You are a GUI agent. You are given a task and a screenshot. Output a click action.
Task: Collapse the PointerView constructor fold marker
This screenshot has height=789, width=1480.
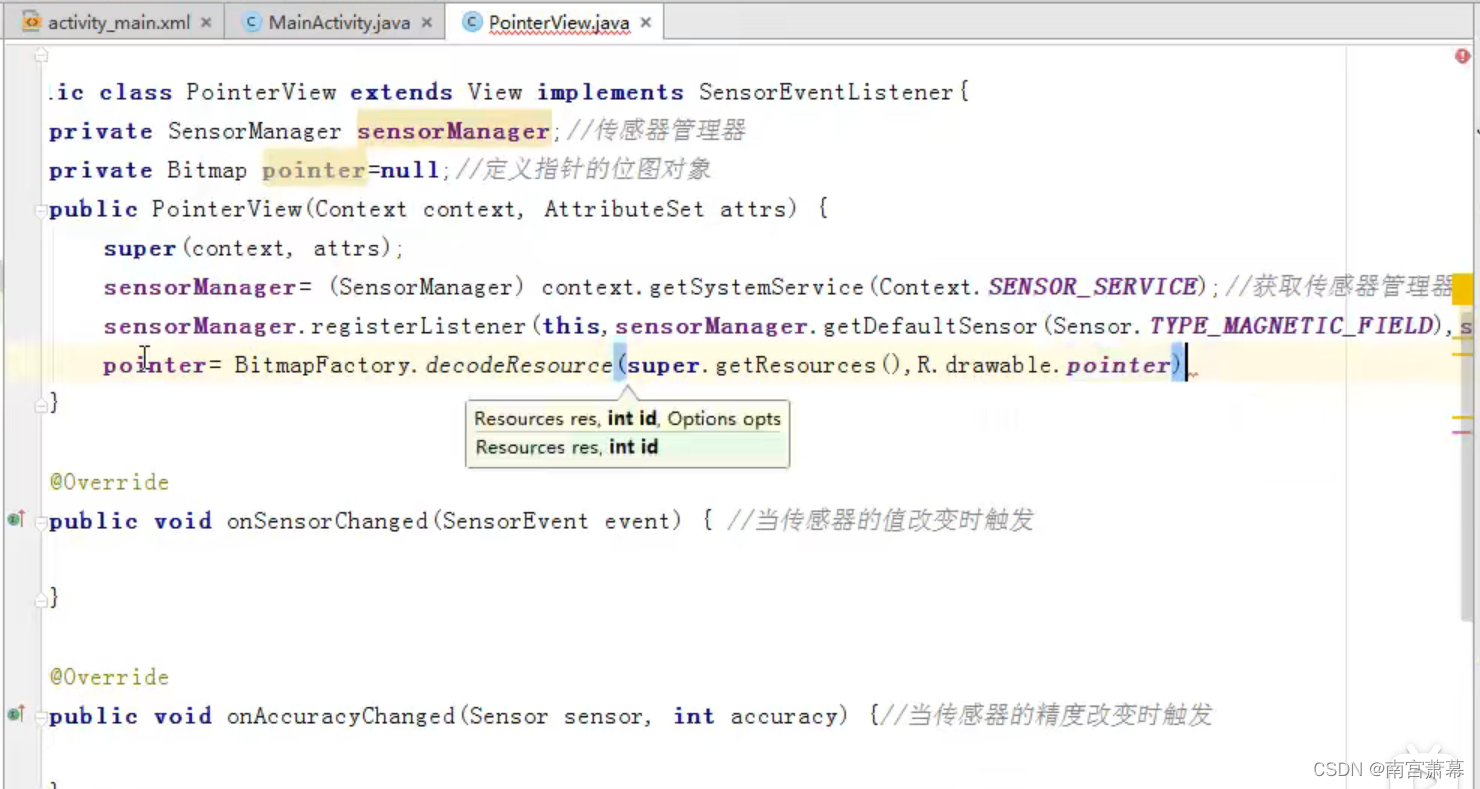pos(40,210)
